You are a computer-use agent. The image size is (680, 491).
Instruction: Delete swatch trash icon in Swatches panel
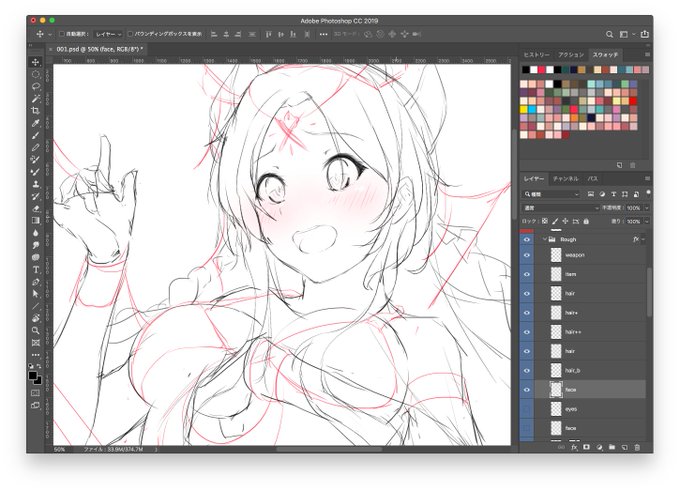click(x=633, y=165)
